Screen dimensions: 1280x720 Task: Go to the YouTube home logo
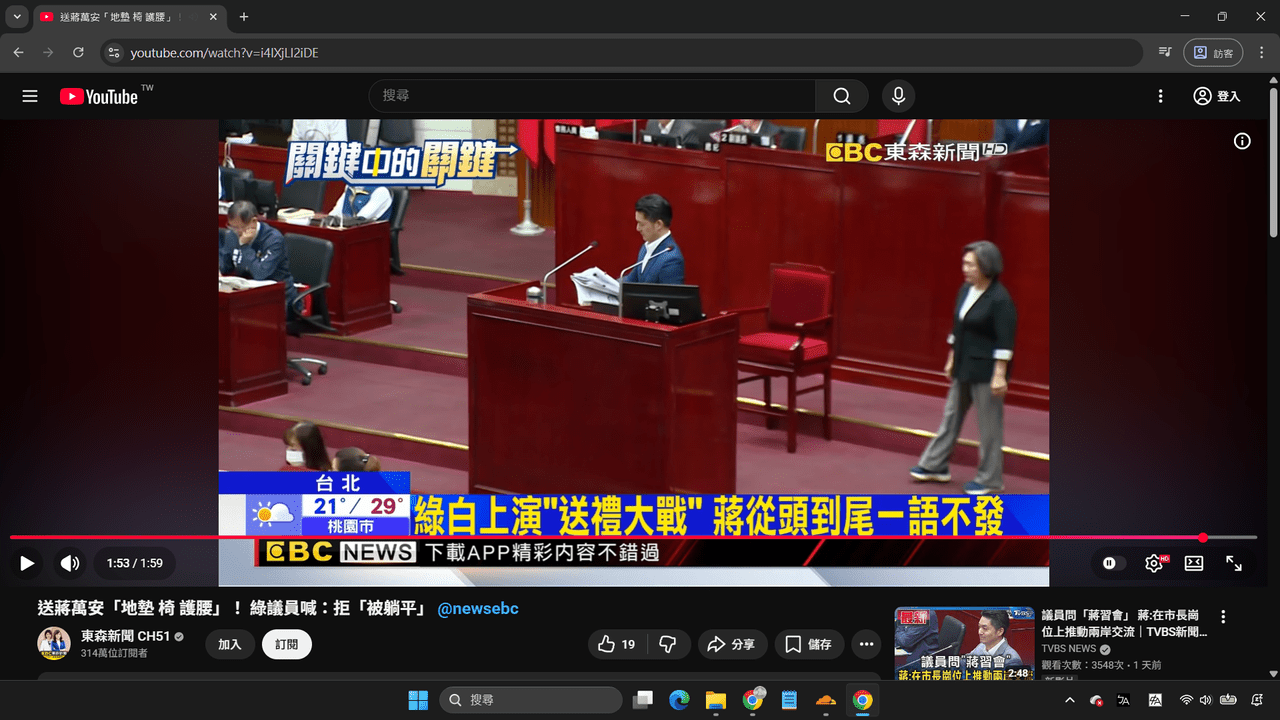pos(99,96)
